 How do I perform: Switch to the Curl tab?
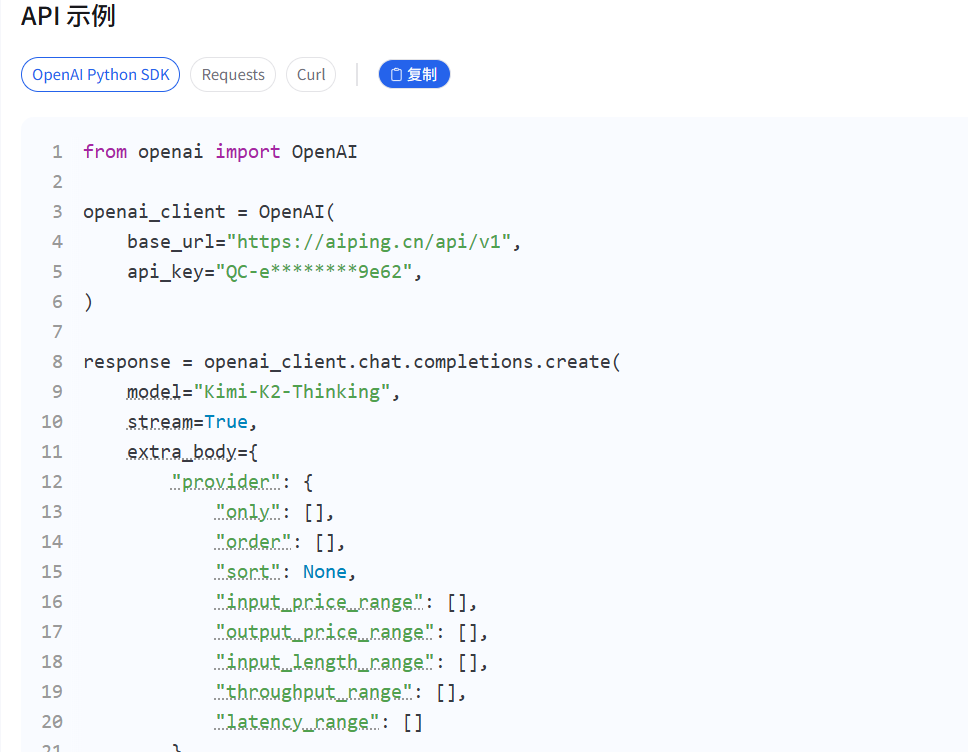coord(311,75)
